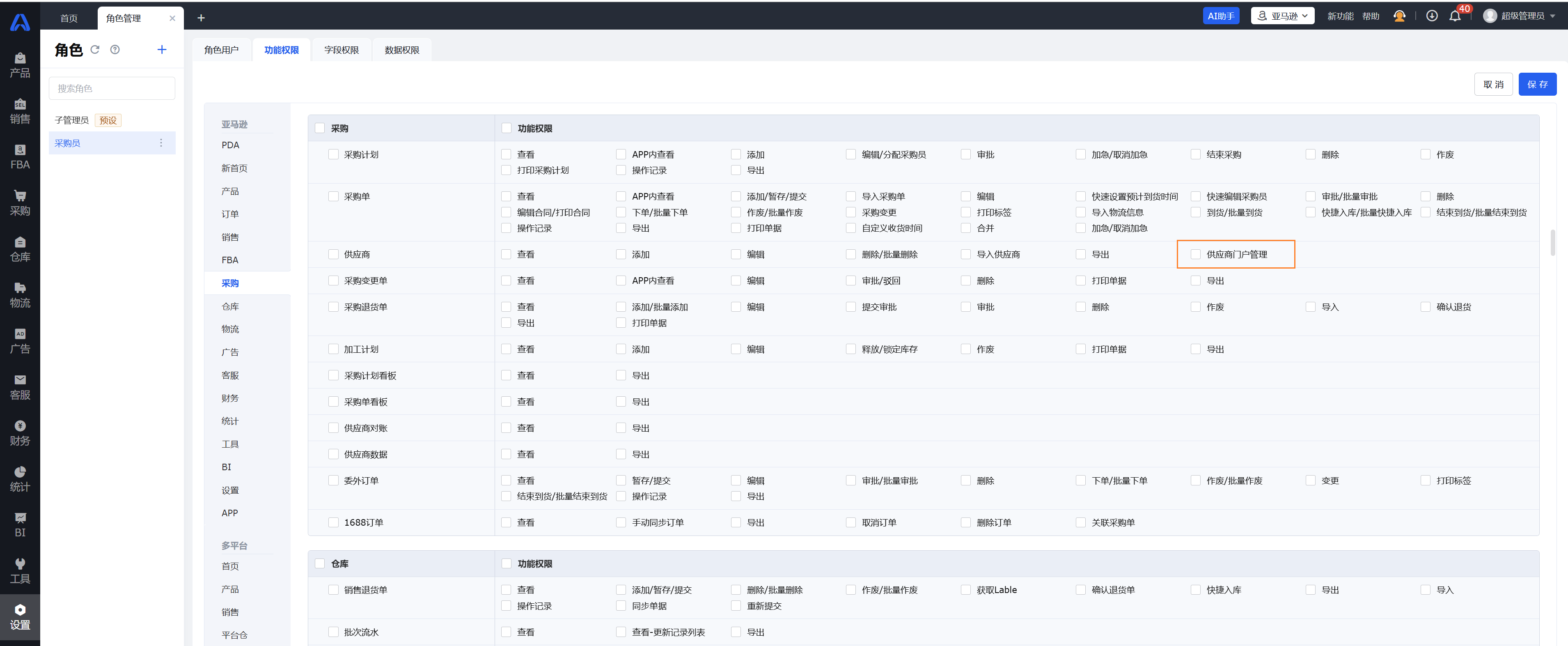Check 获取Lable for 销售退货单

point(966,589)
